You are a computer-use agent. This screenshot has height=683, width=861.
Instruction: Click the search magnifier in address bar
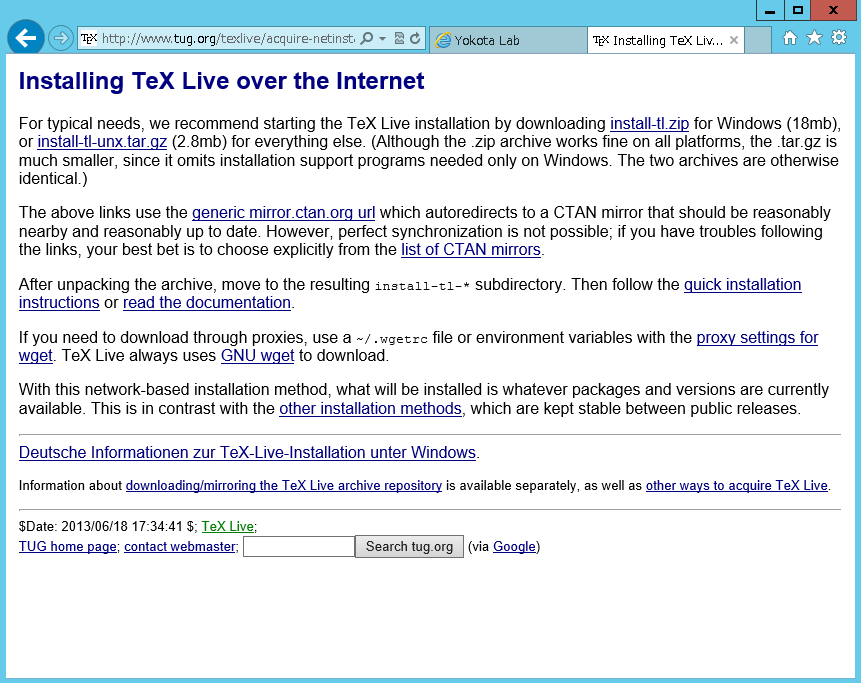point(366,39)
